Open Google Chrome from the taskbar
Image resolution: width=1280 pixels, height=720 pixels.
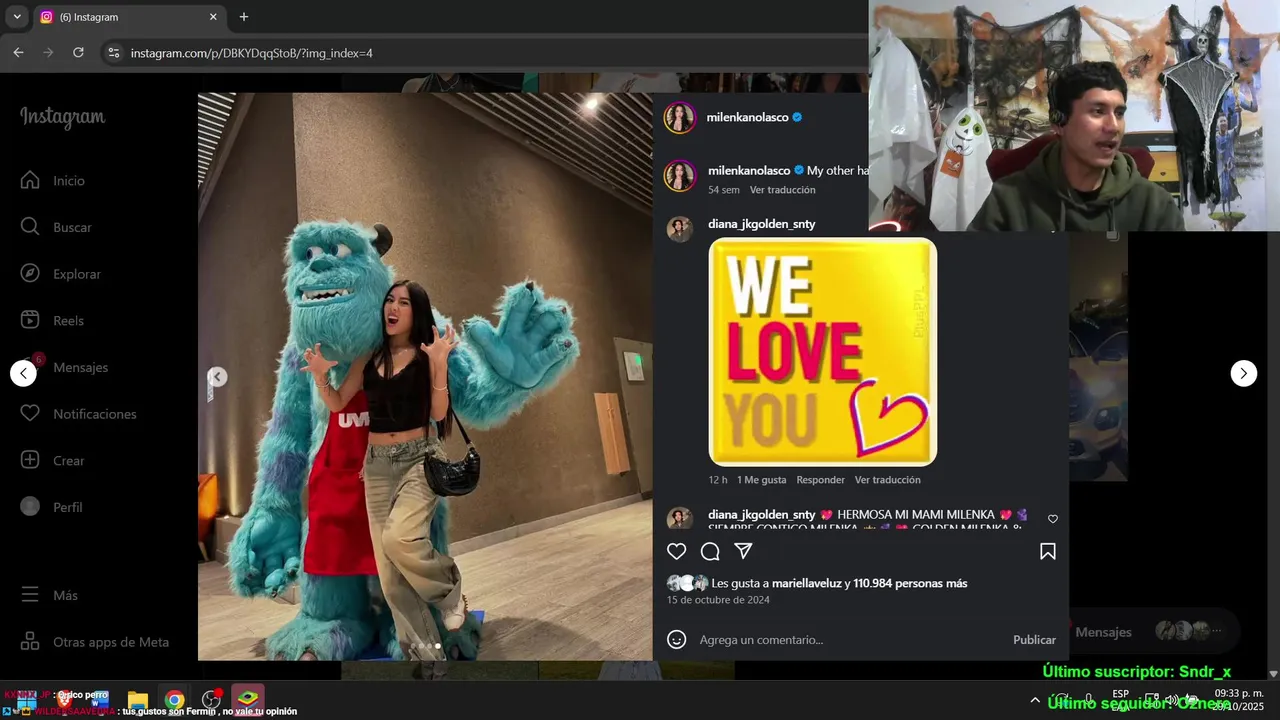coord(175,700)
